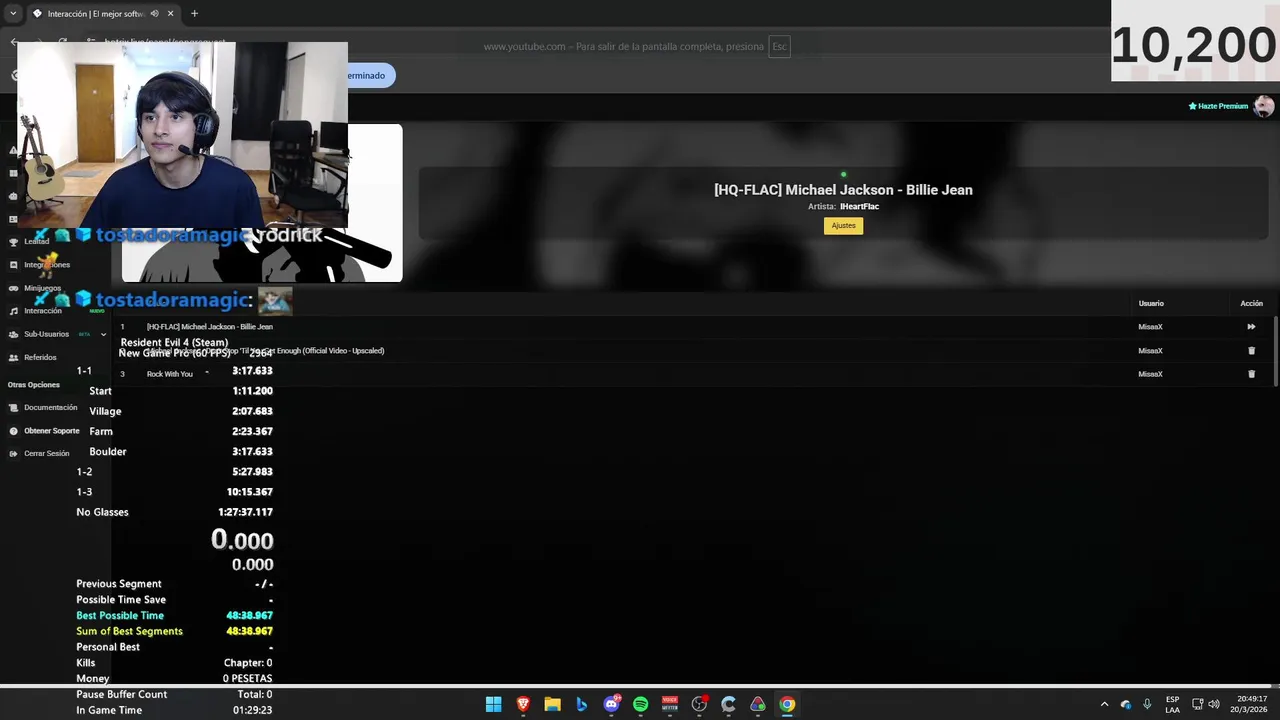
Task: Open Interacción in the sidebar
Action: point(43,311)
